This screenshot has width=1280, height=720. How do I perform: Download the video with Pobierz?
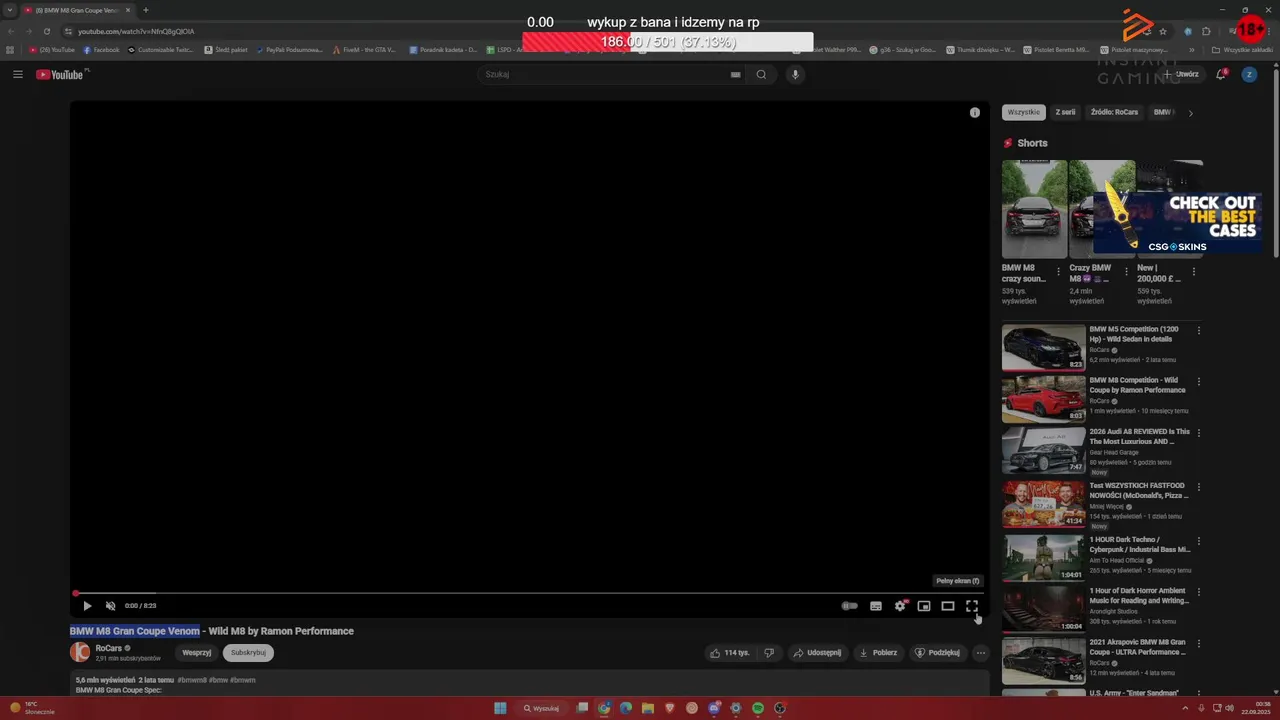click(879, 653)
